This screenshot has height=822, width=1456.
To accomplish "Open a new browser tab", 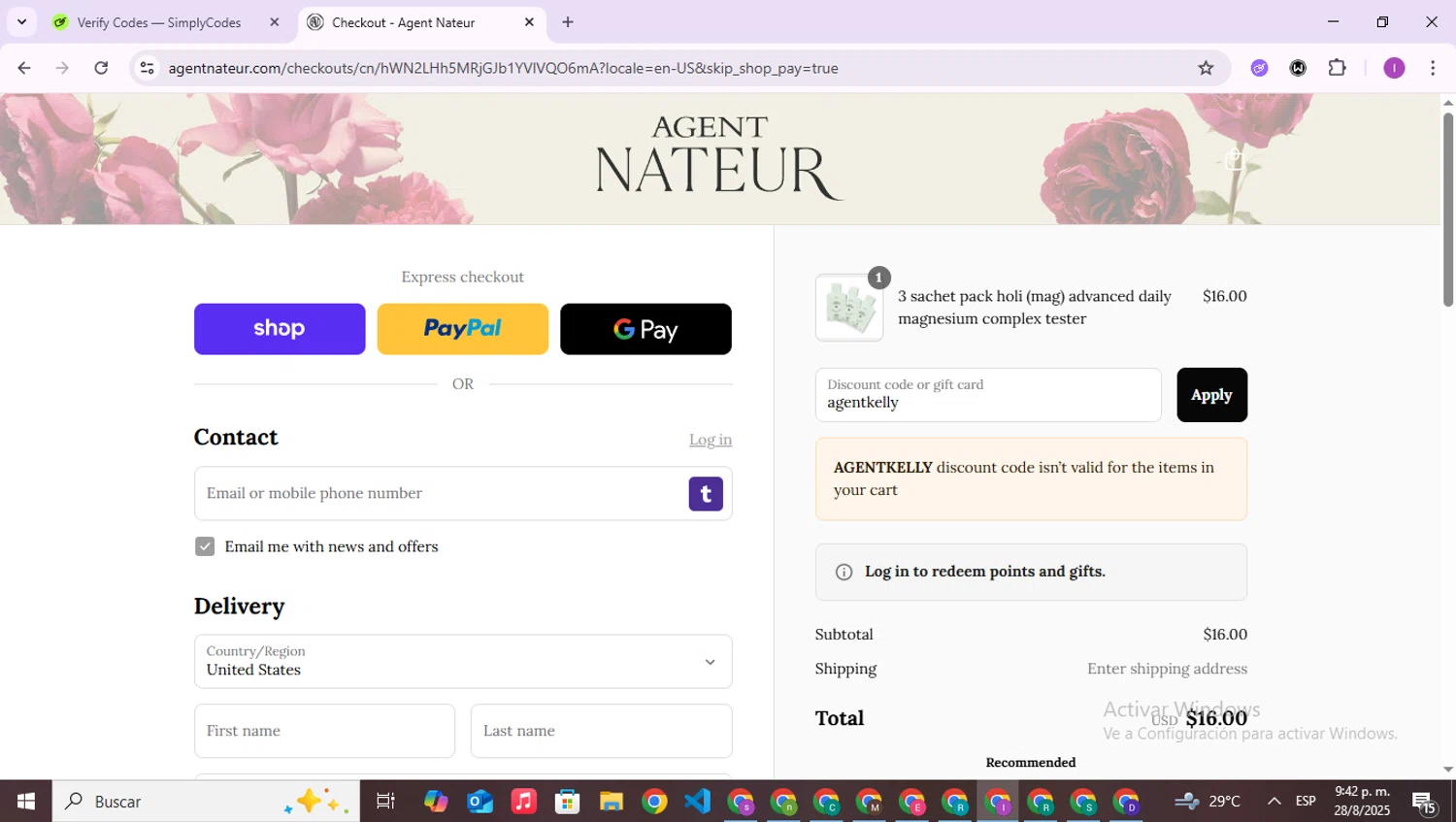I will click(568, 22).
